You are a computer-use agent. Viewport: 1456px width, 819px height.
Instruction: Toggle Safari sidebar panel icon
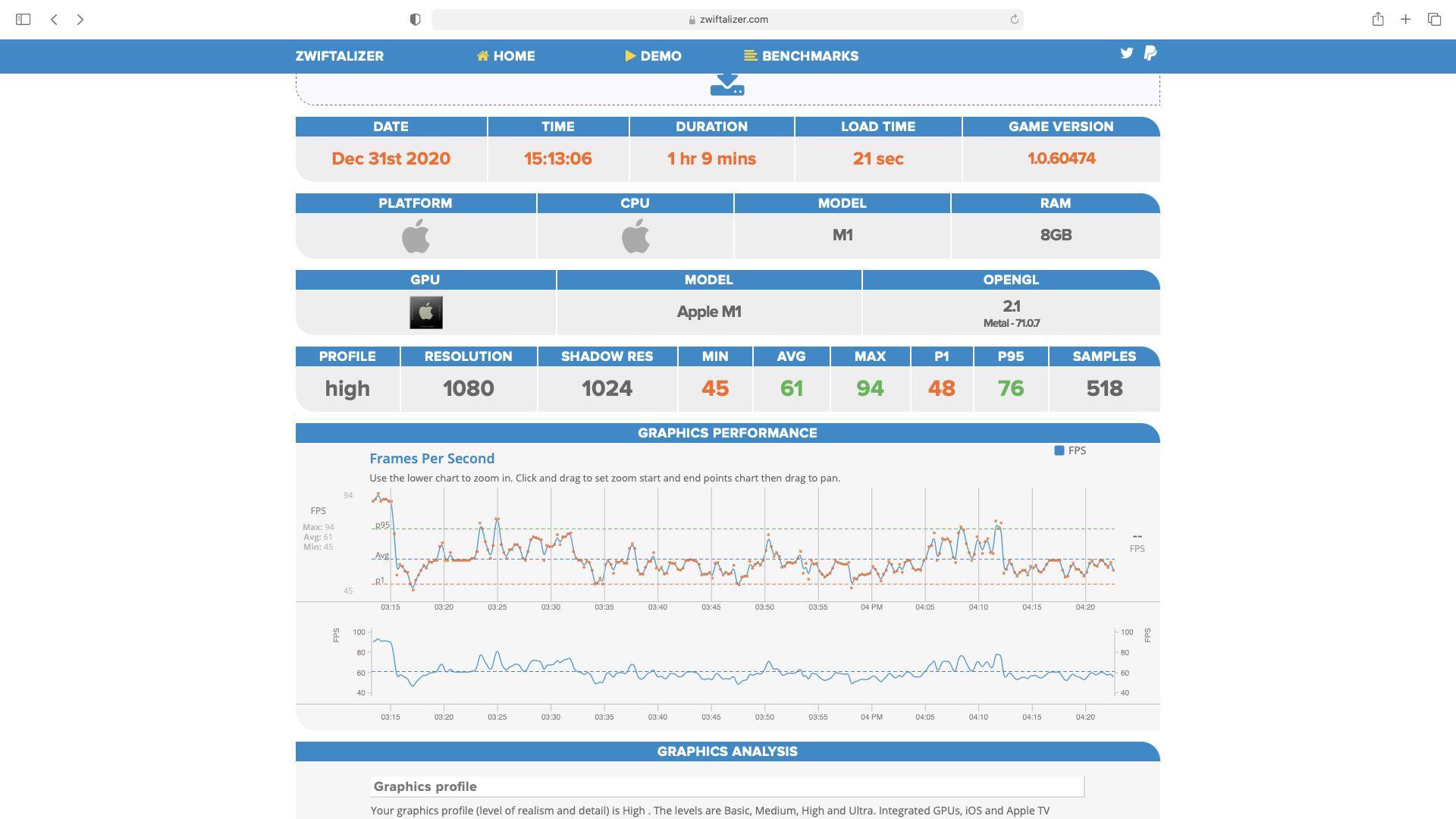(23, 20)
